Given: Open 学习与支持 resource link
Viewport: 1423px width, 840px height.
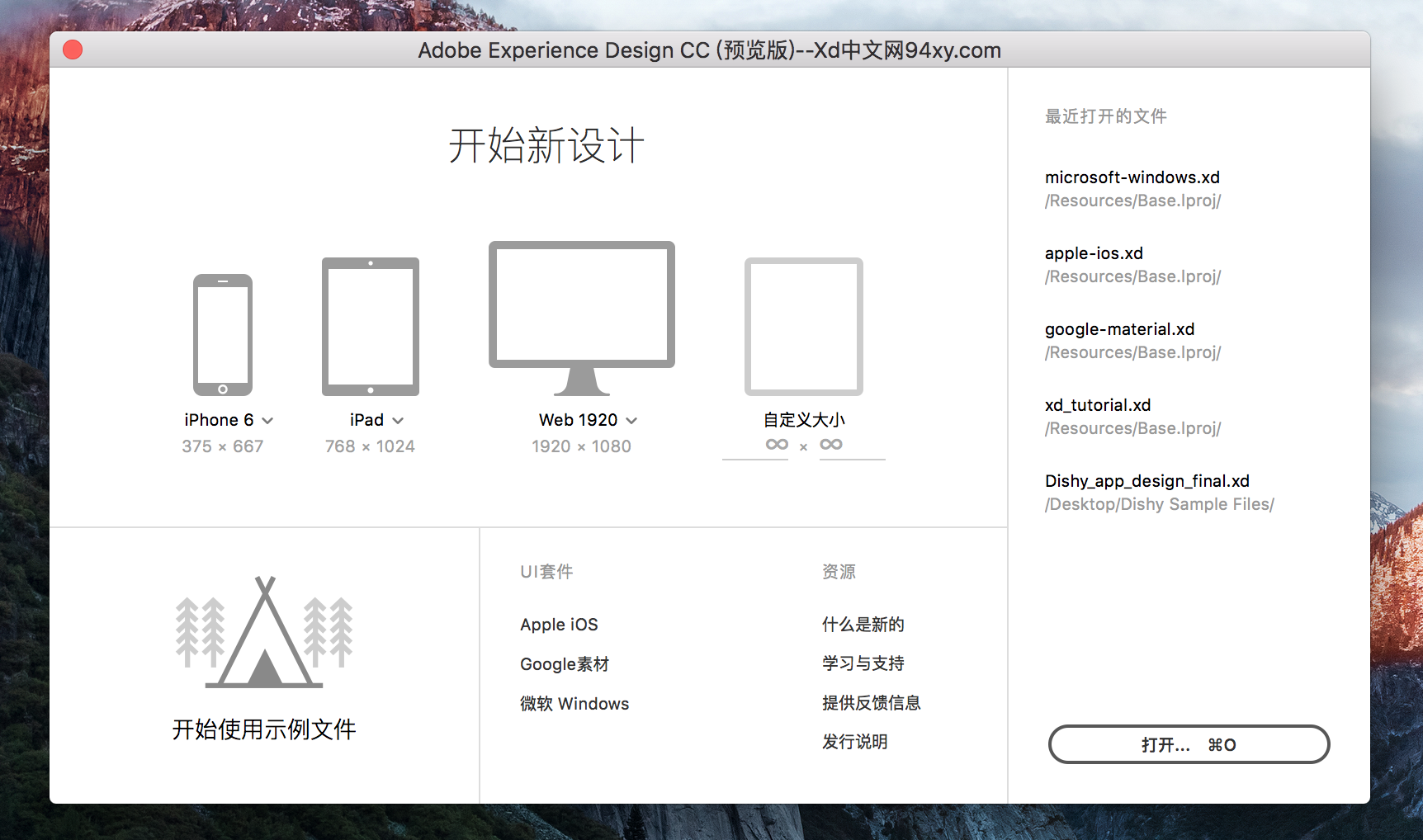Looking at the screenshot, I should coord(863,663).
